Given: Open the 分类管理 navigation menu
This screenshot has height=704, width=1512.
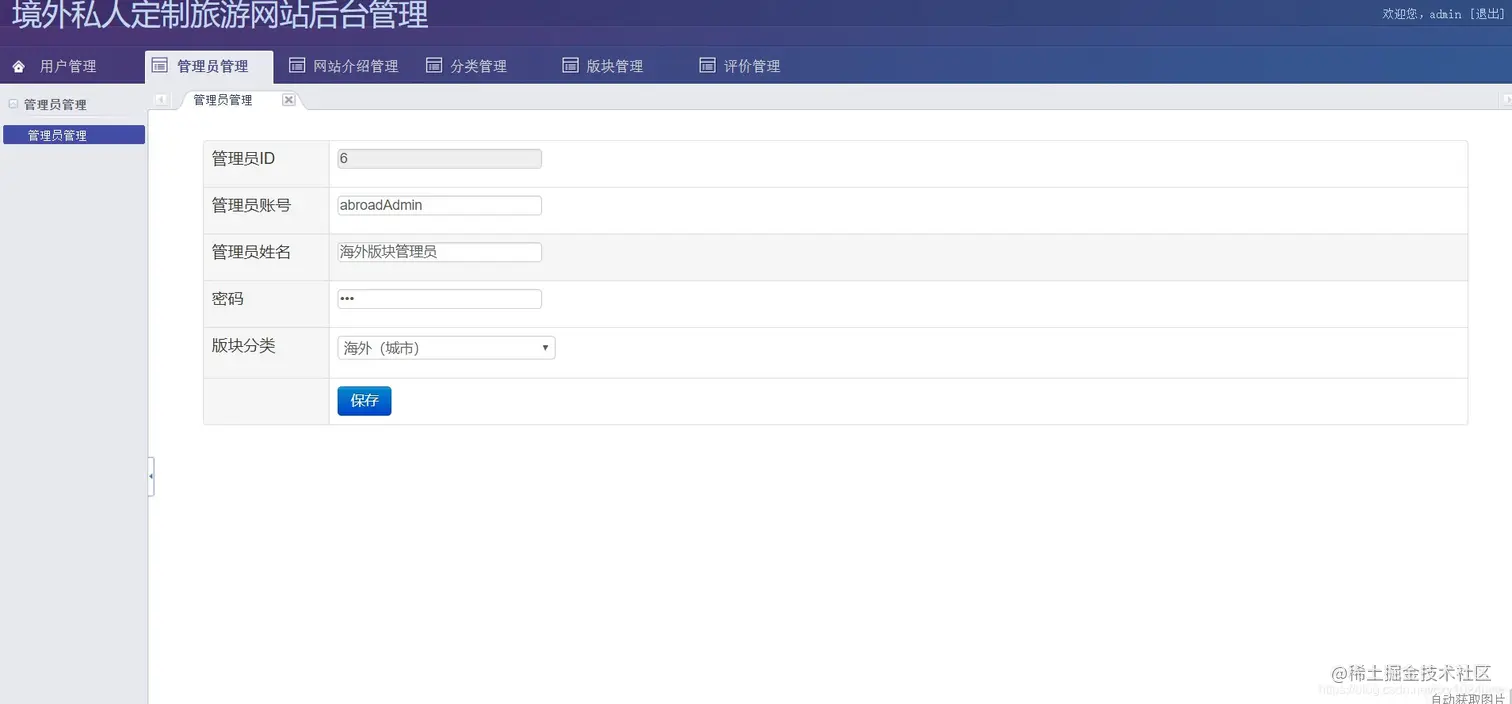Looking at the screenshot, I should [479, 66].
